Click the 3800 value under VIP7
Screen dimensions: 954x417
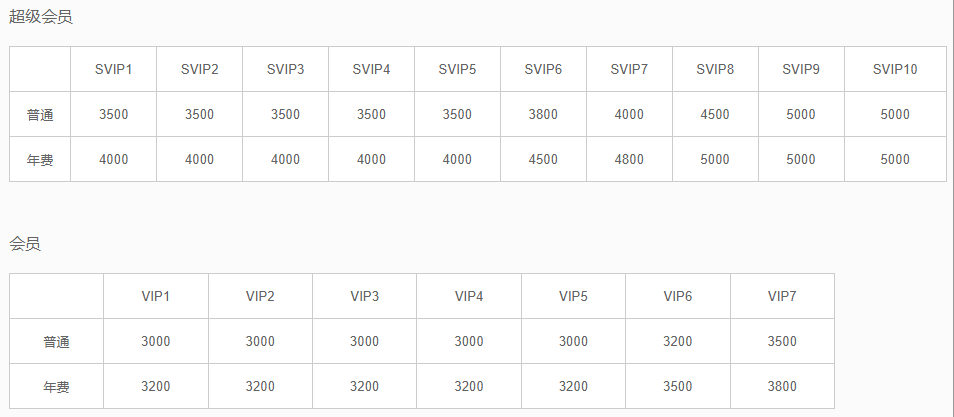click(x=782, y=387)
